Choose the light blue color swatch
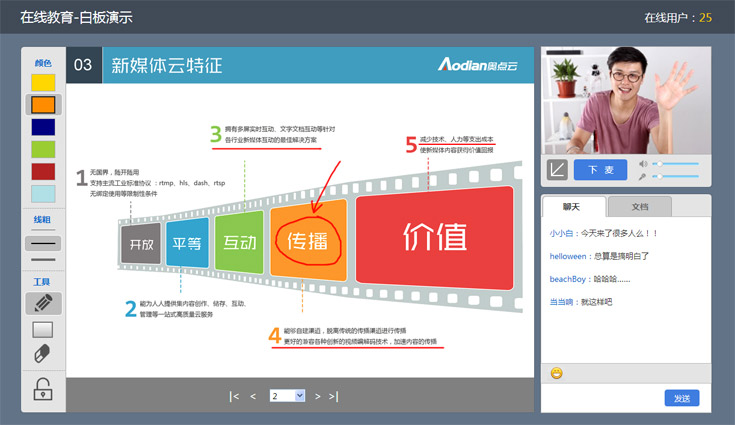 [x=43, y=194]
